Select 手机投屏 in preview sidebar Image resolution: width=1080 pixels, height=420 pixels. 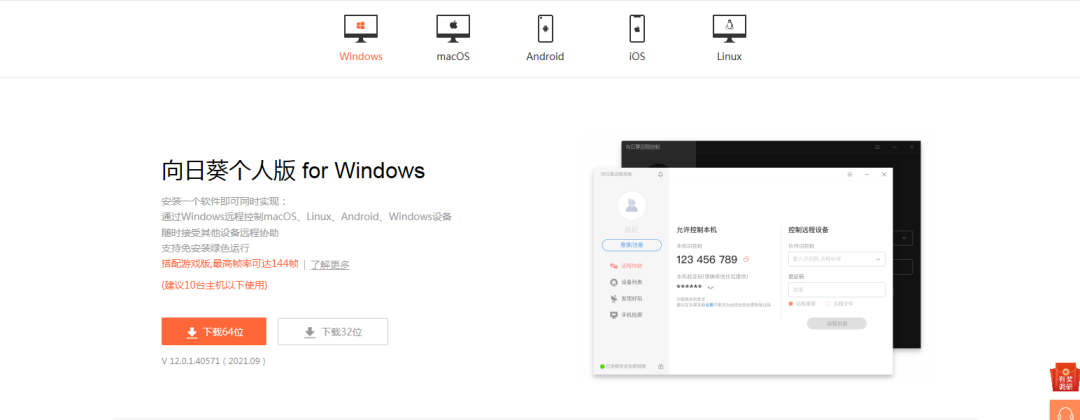pyautogui.click(x=626, y=315)
